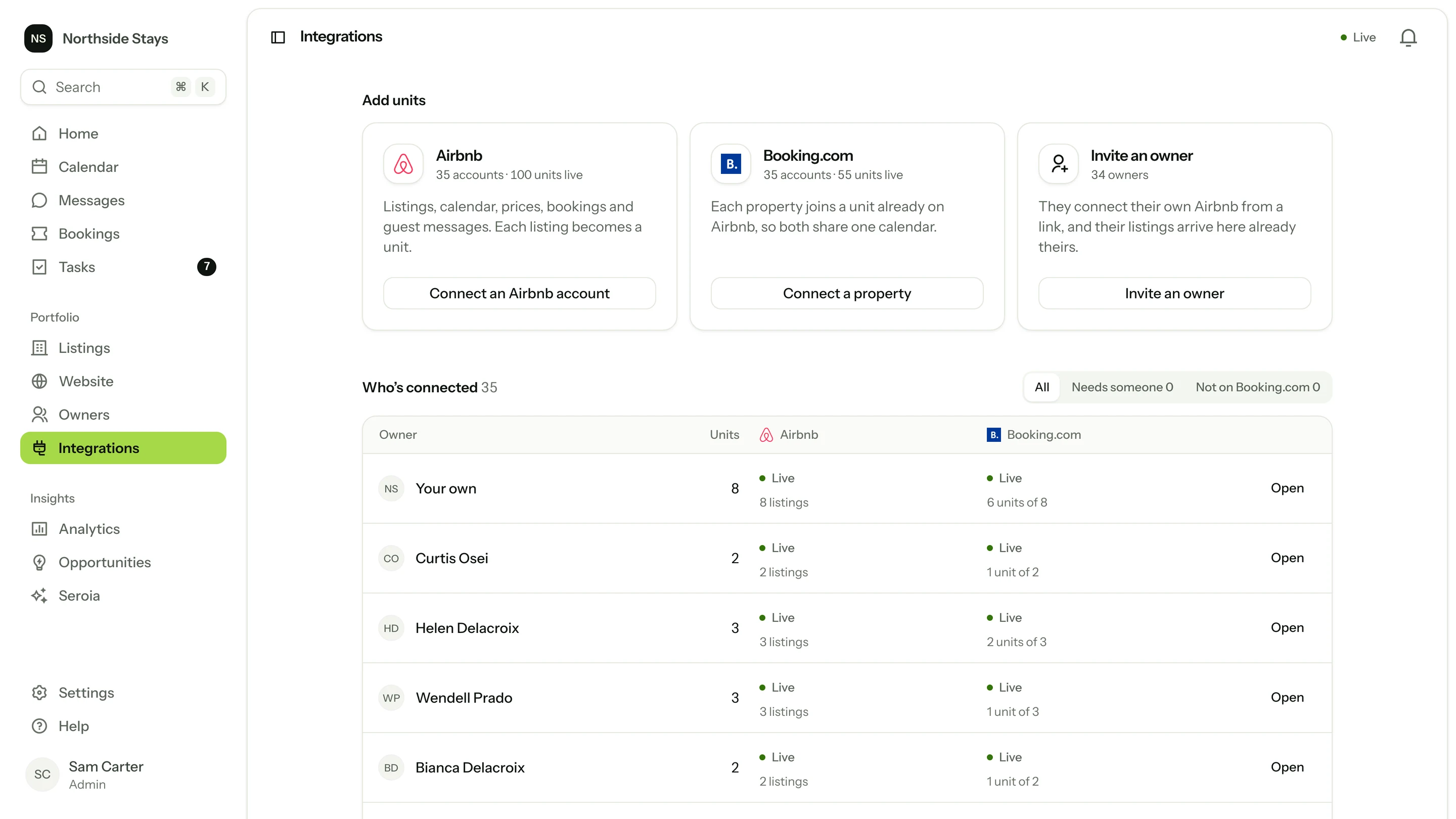Open Integrations in the sidebar
1456x819 pixels.
123,447
